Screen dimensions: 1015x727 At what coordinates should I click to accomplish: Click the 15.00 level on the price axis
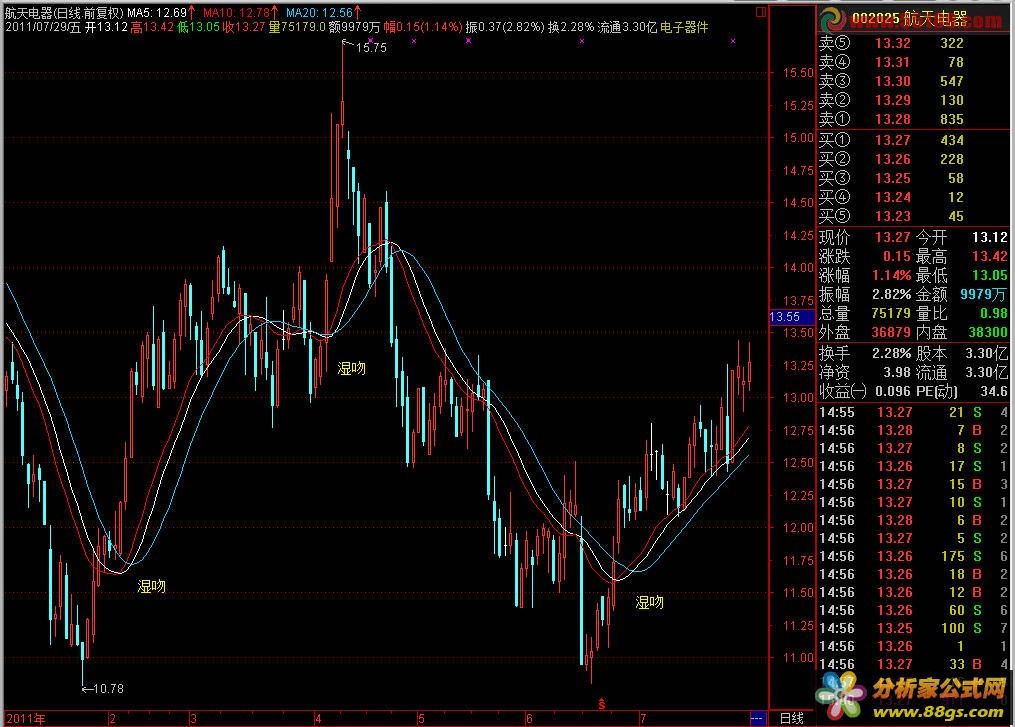(798, 137)
